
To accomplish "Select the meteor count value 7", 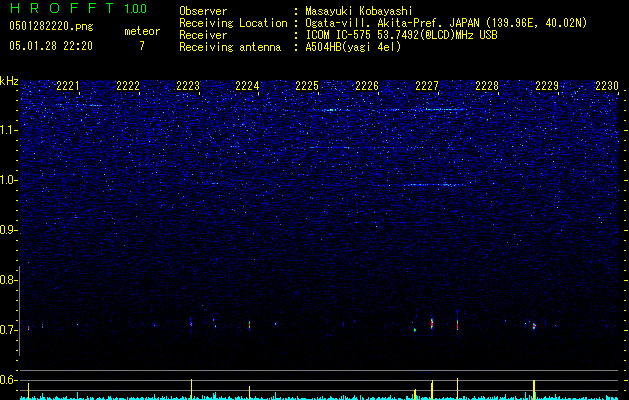I will [x=142, y=46].
